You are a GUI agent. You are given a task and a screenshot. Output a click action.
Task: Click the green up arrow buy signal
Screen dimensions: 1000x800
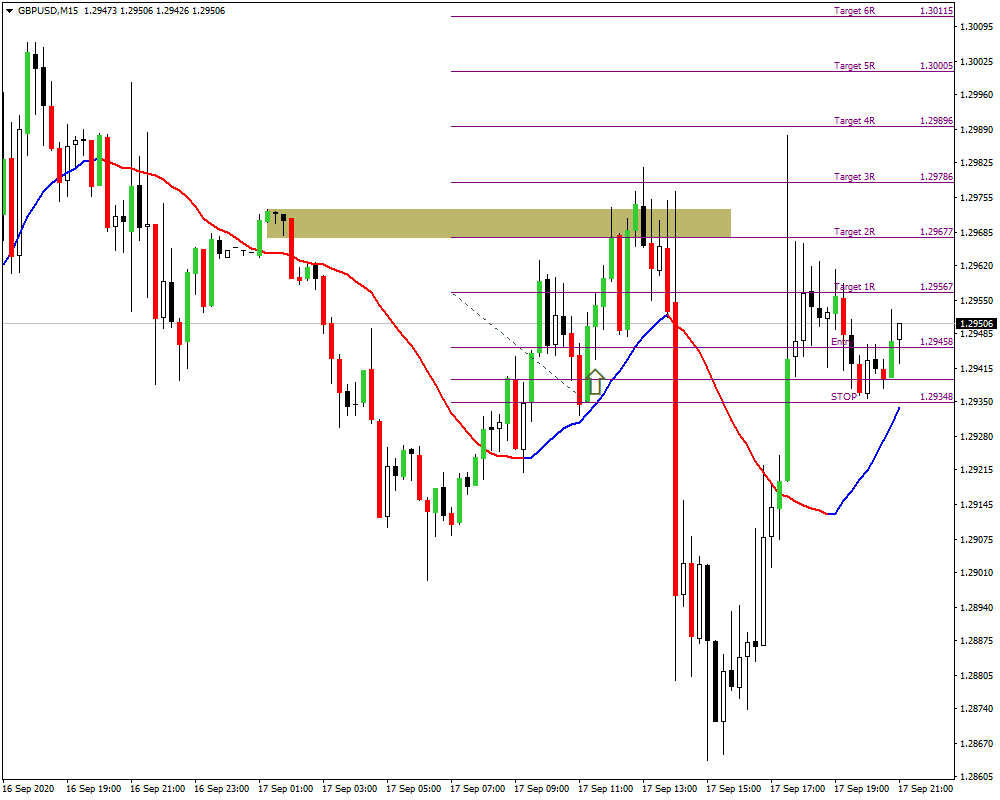click(x=595, y=381)
